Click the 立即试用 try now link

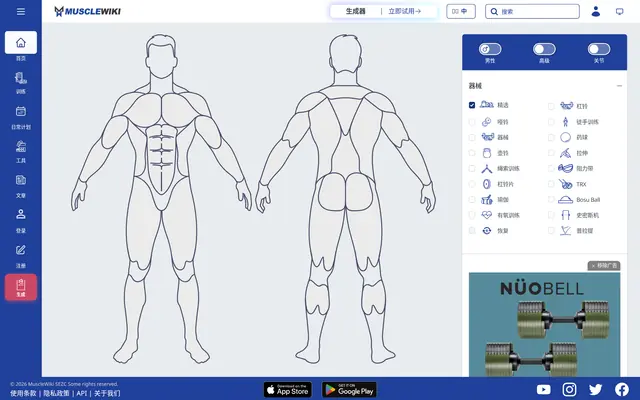click(404, 11)
